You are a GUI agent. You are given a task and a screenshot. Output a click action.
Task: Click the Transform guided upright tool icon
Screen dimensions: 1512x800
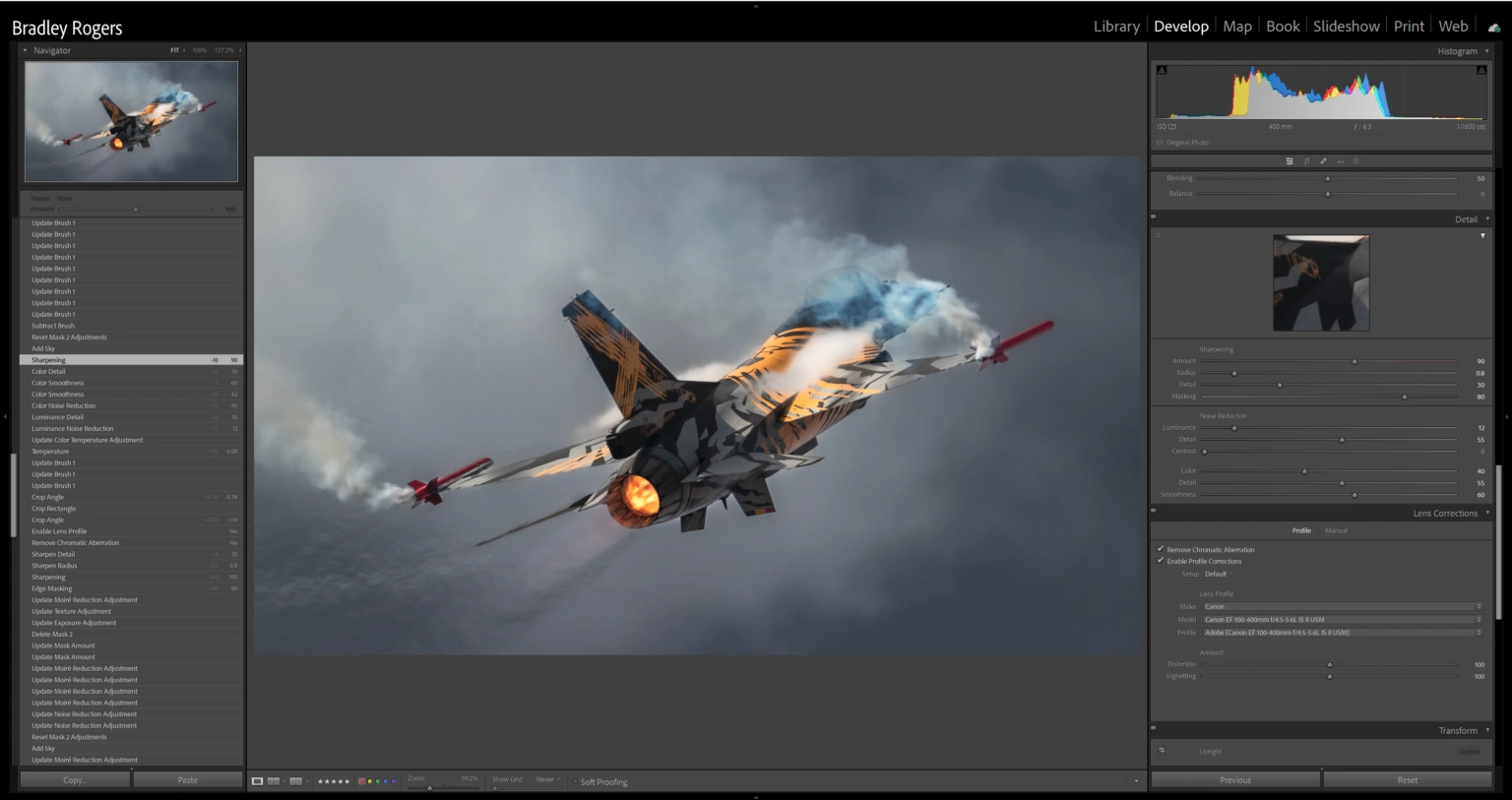coord(1162,751)
